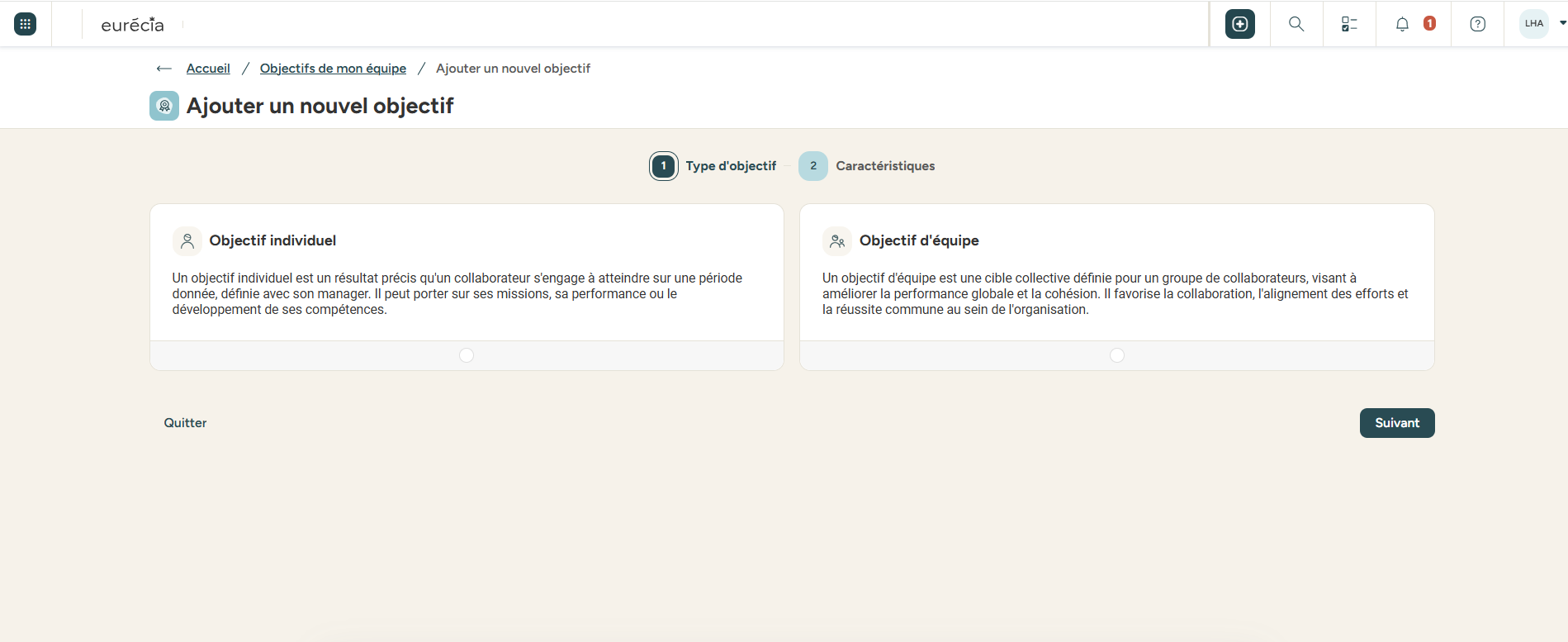The width and height of the screenshot is (1568, 642).
Task: Open the Accueil breadcrumb link
Action: (x=208, y=69)
